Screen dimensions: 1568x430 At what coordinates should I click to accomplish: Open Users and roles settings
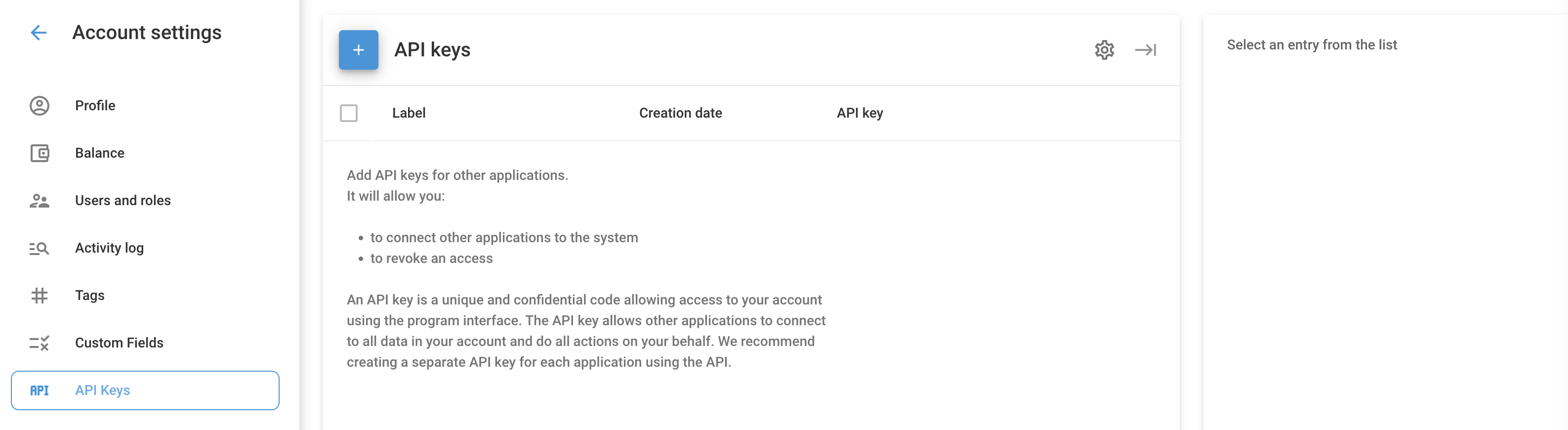click(x=123, y=201)
